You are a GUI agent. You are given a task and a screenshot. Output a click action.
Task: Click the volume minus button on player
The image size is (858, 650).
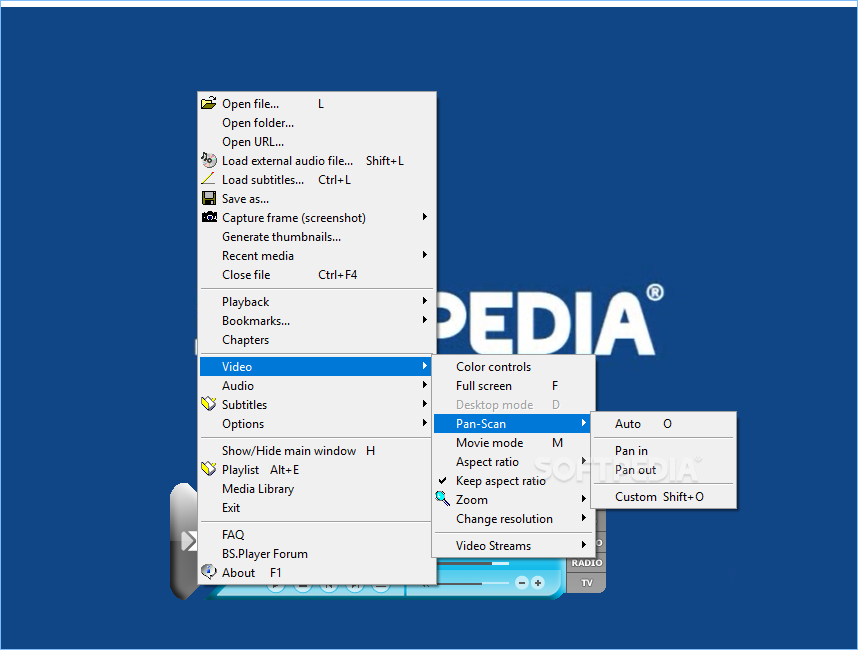(522, 583)
